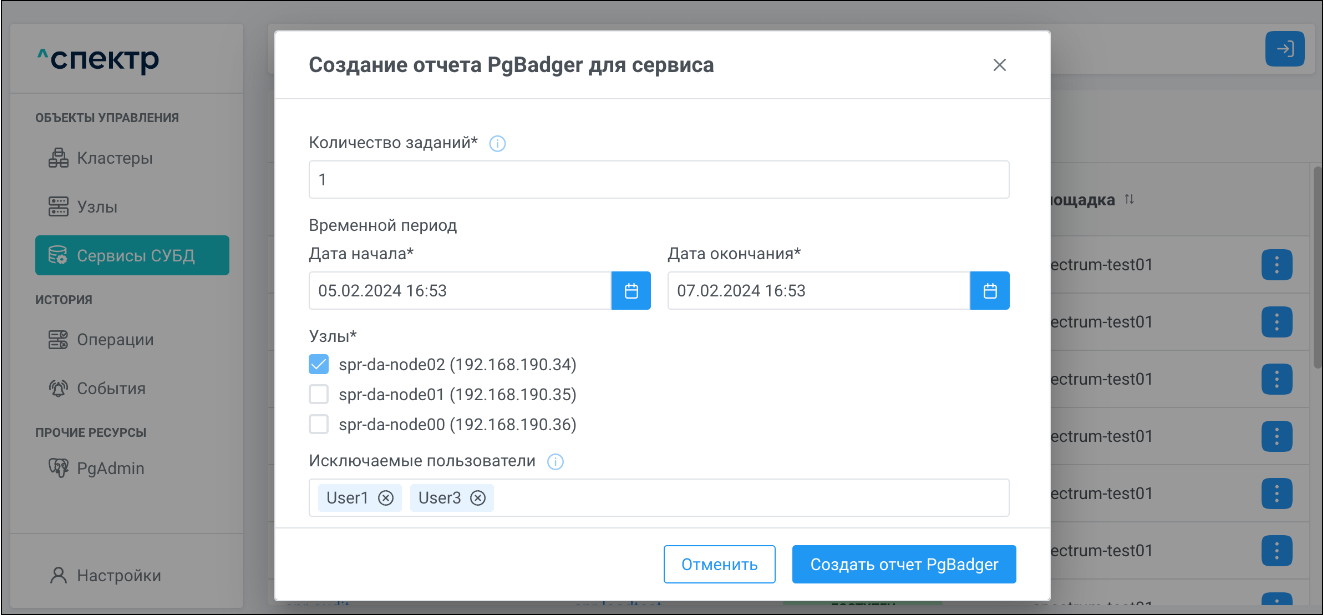Click Создать отчет PgBadger button
This screenshot has height=616, width=1324.
click(904, 564)
